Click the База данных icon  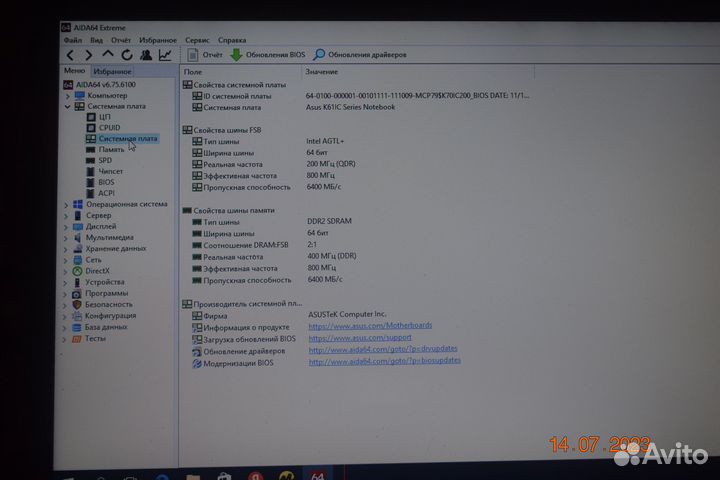point(77,328)
